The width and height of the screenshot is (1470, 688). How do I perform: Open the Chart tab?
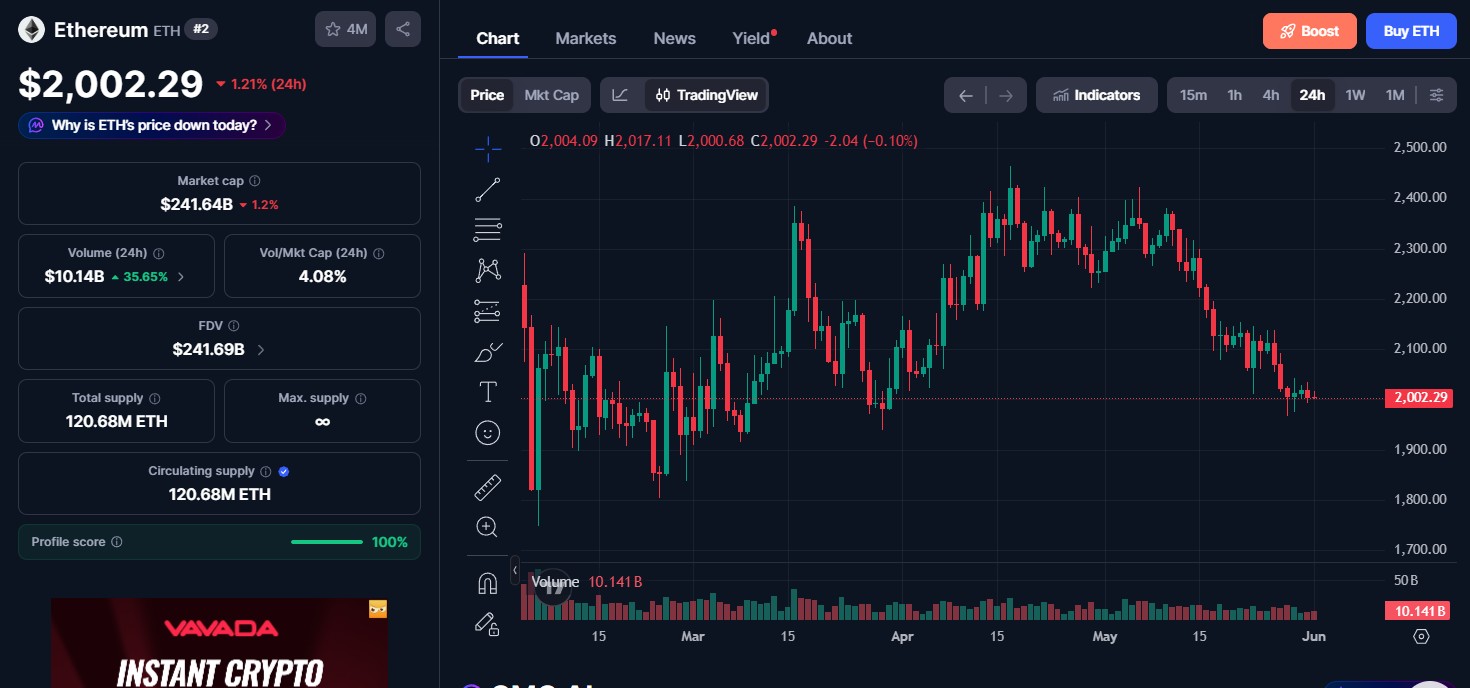pyautogui.click(x=498, y=38)
